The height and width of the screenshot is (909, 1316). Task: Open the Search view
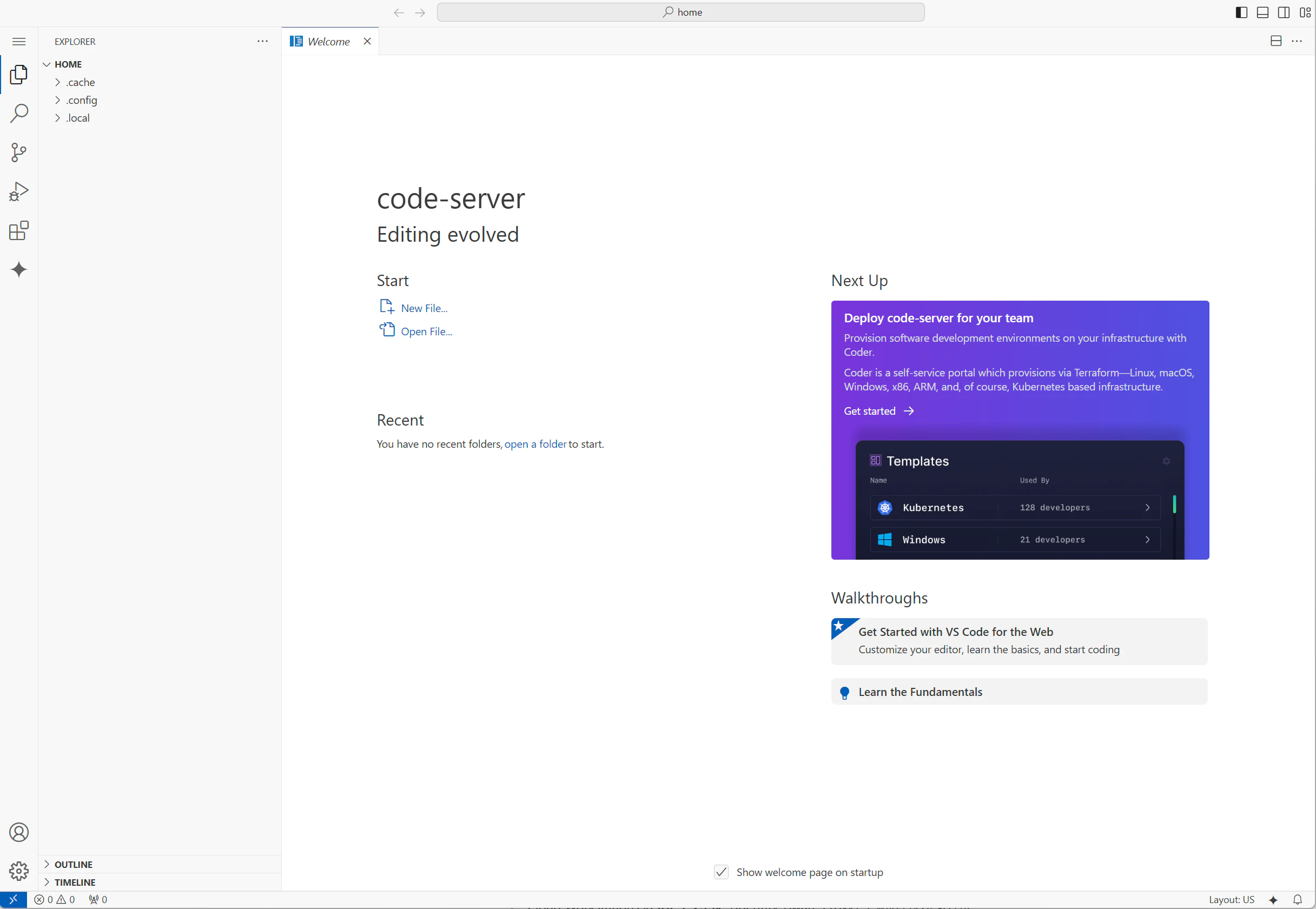[19, 114]
